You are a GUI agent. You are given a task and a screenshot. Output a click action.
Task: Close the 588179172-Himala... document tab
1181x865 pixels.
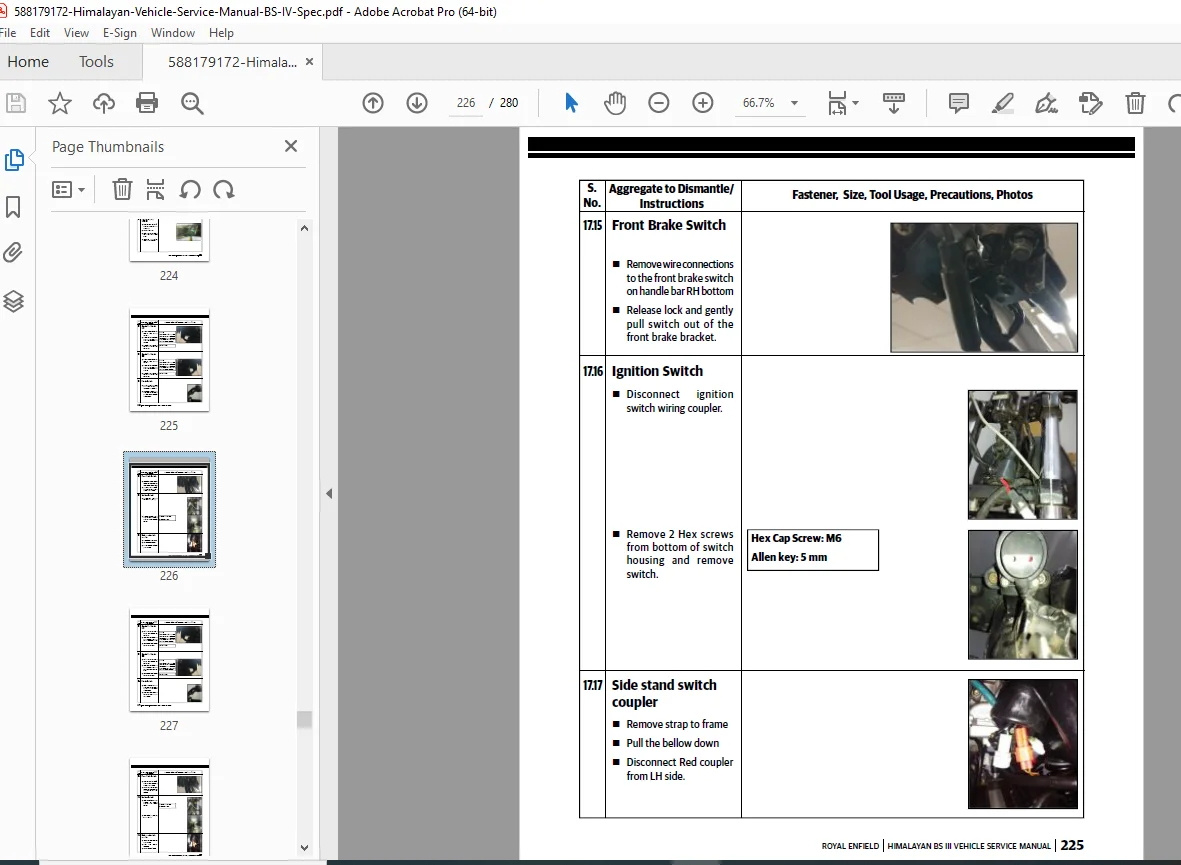(x=309, y=62)
